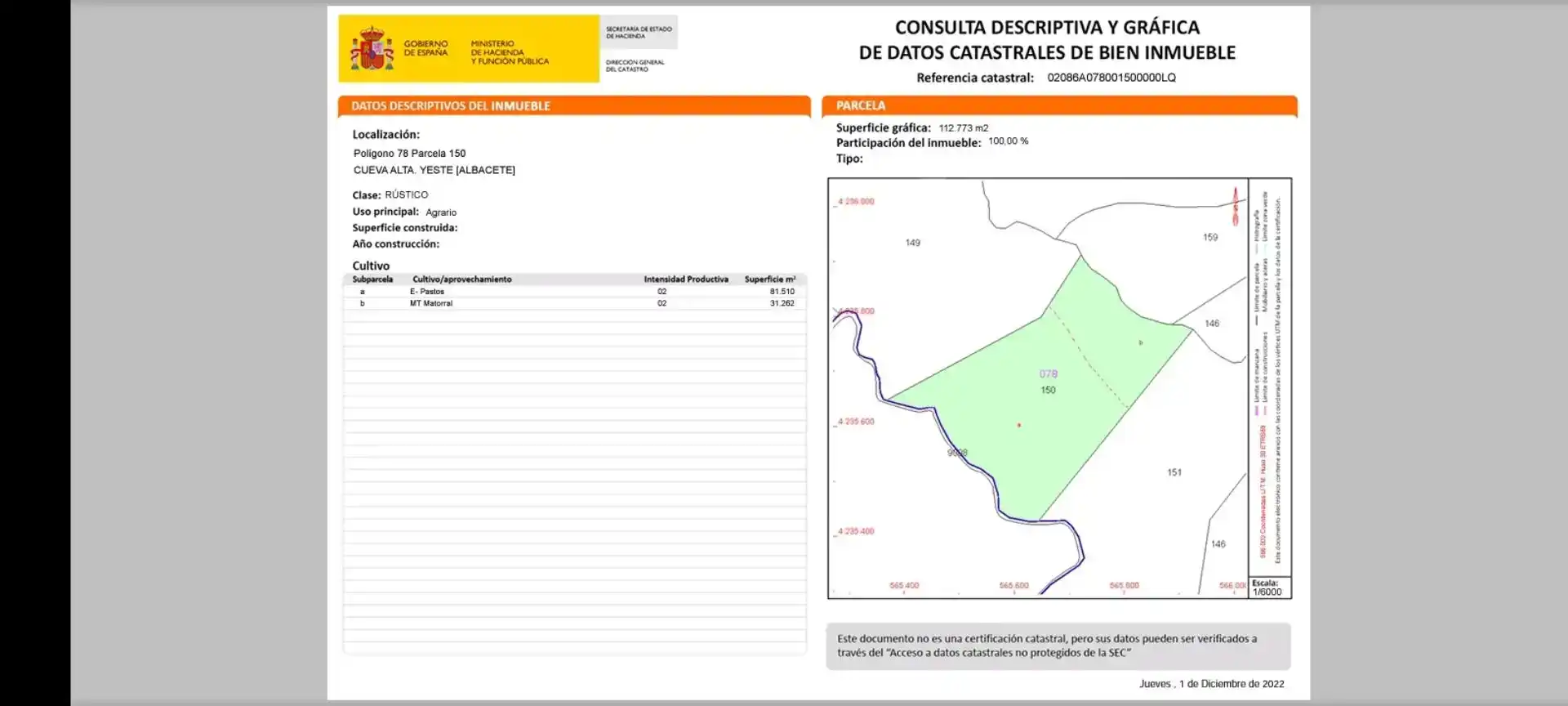This screenshot has width=1568, height=706.
Task: Click the red centroid dot in parcel 150
Action: (1018, 425)
